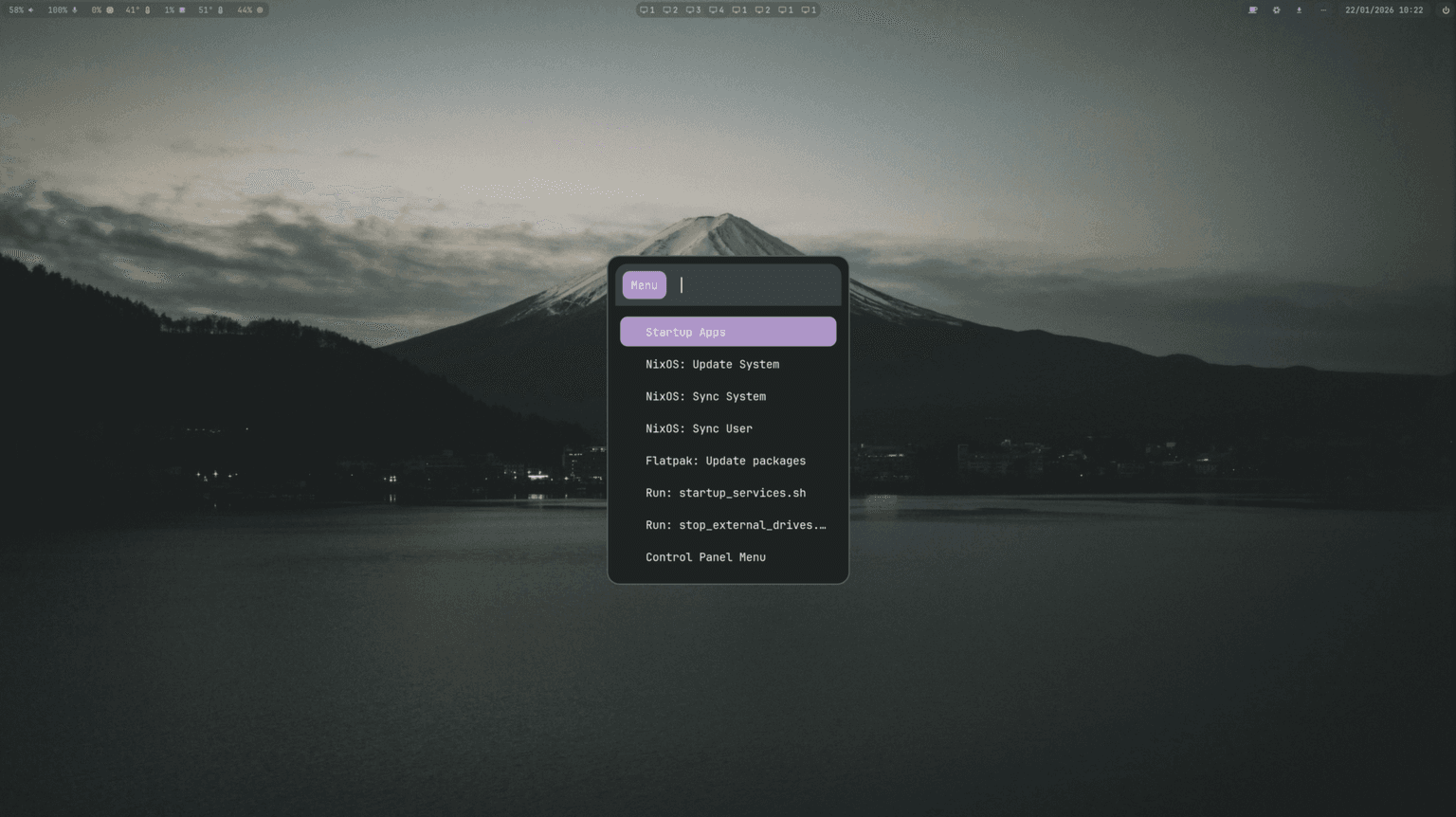This screenshot has height=817, width=1456.
Task: Launch Flatpak: Update packages
Action: pos(725,460)
